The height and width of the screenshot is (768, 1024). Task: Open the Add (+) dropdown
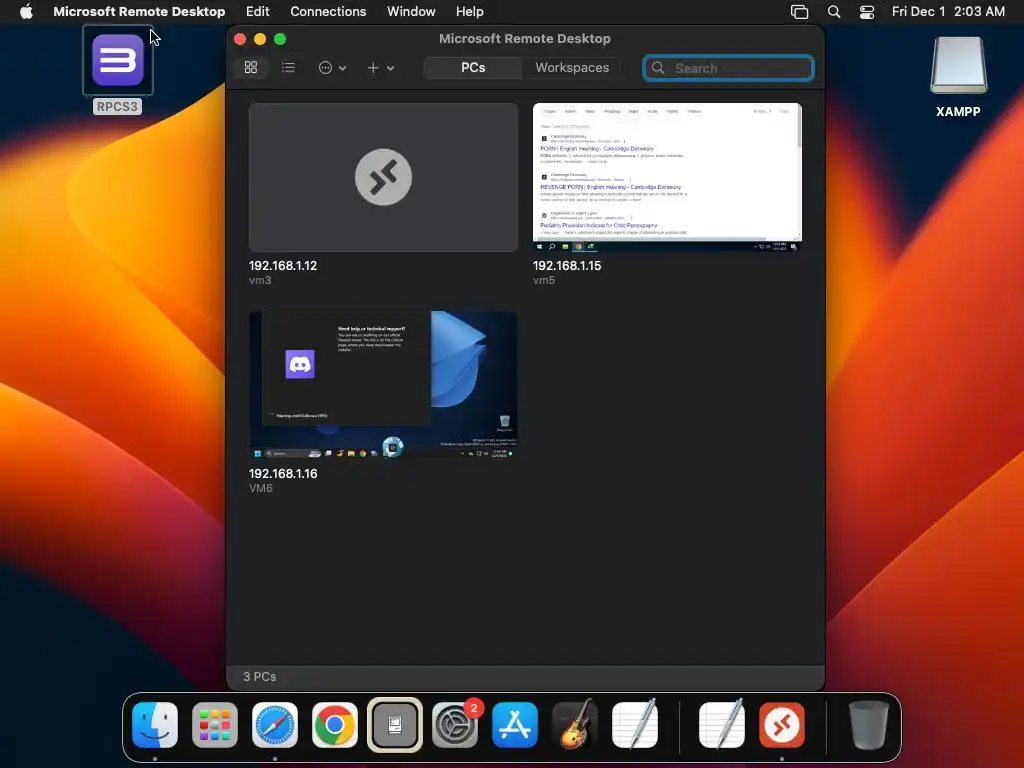[381, 67]
